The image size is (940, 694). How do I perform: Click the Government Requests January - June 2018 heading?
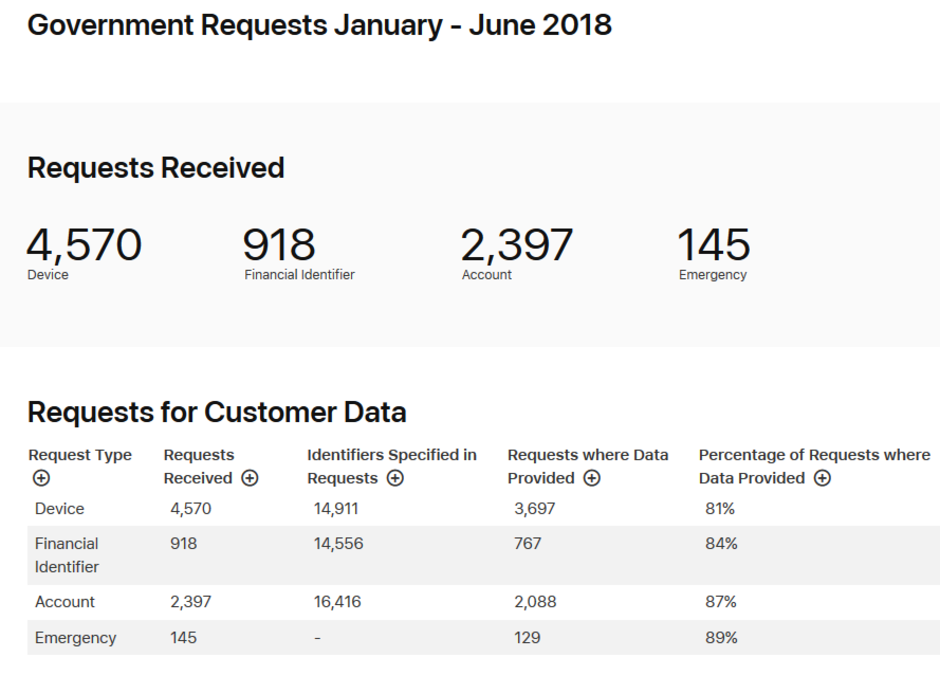click(x=319, y=25)
